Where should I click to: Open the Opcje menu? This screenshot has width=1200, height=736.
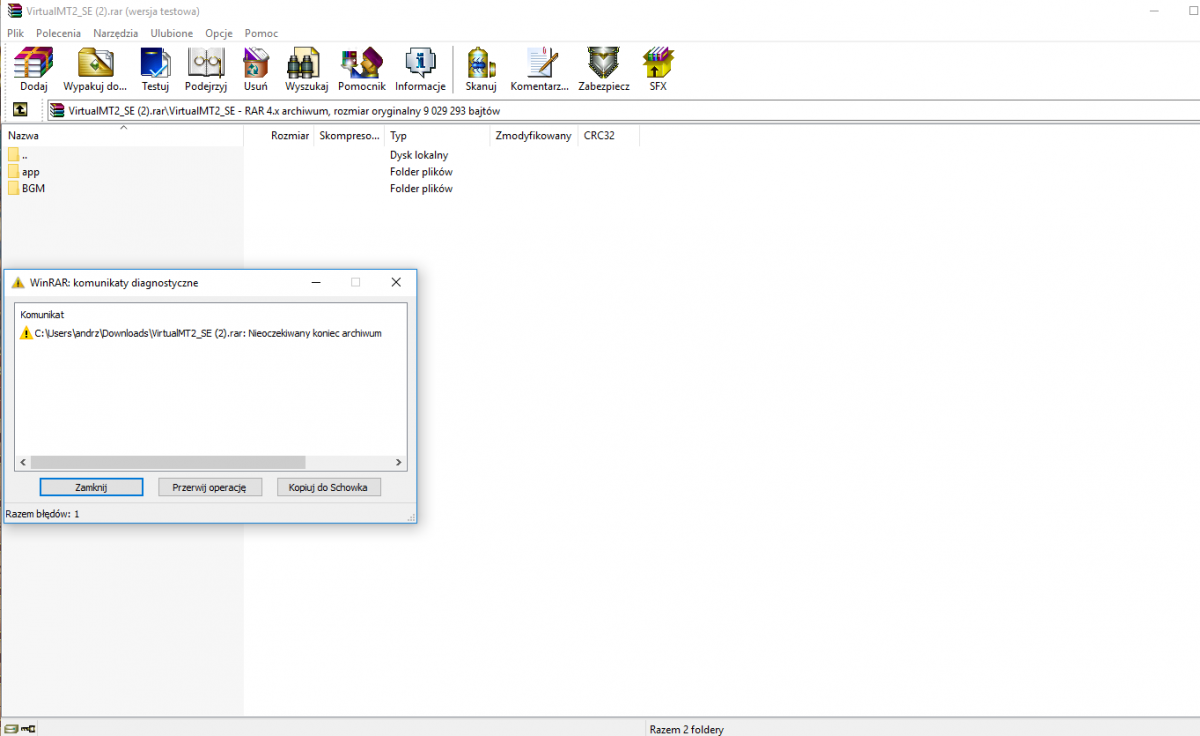[219, 33]
